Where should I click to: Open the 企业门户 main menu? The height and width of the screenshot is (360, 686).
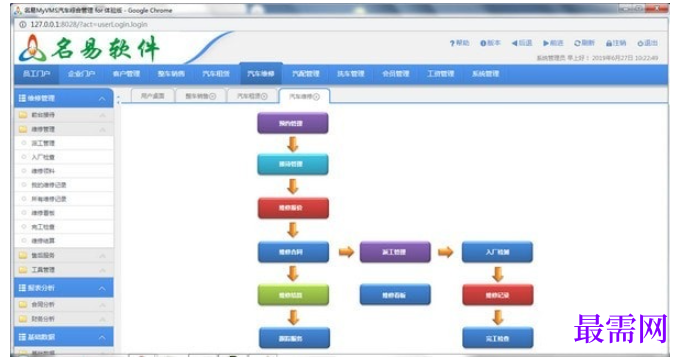(81, 74)
